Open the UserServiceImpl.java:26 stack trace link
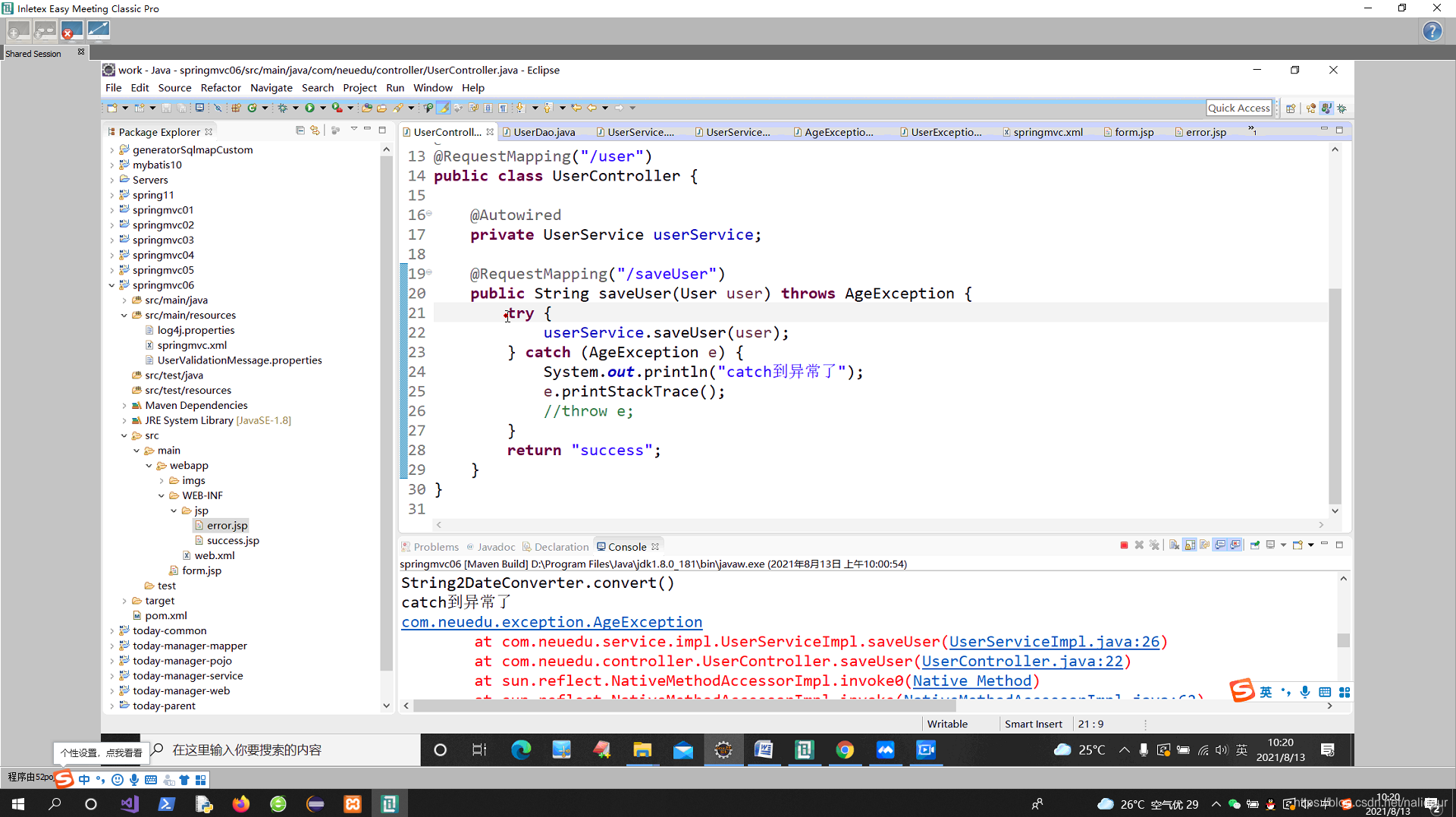Viewport: 1456px width, 817px height. pyautogui.click(x=1054, y=642)
